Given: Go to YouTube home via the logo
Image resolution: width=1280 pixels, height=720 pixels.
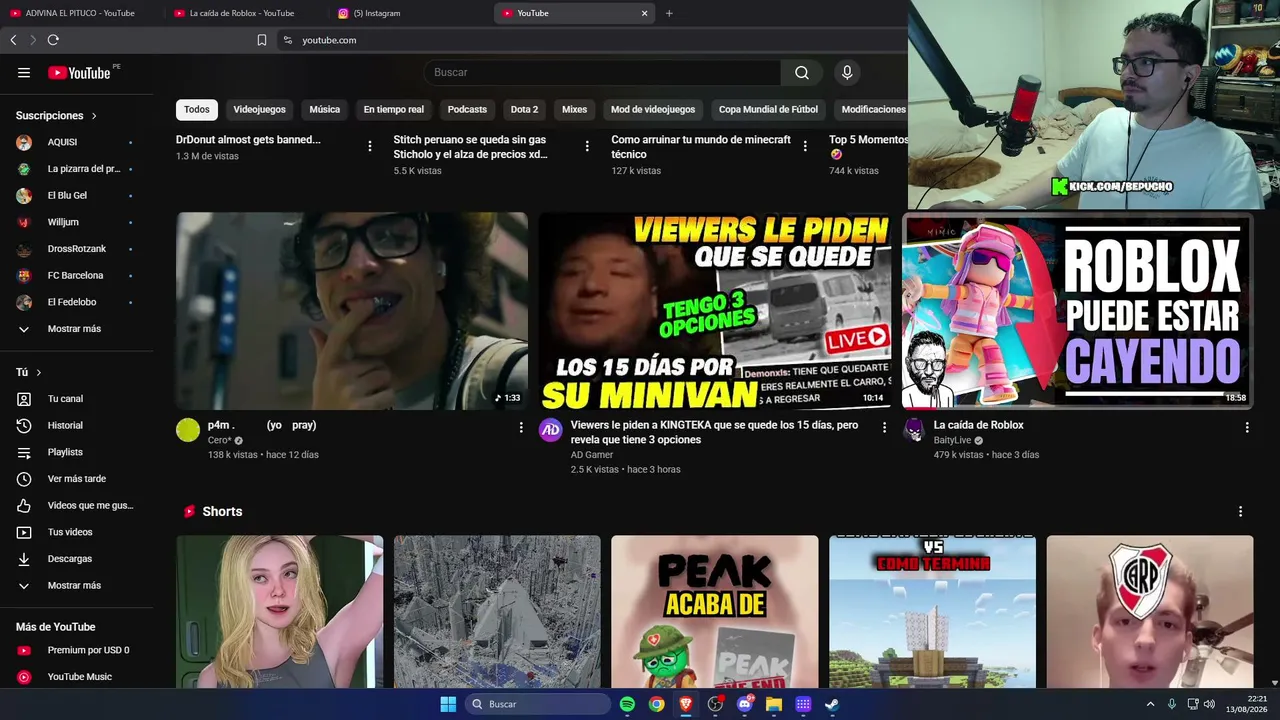Looking at the screenshot, I should [79, 72].
